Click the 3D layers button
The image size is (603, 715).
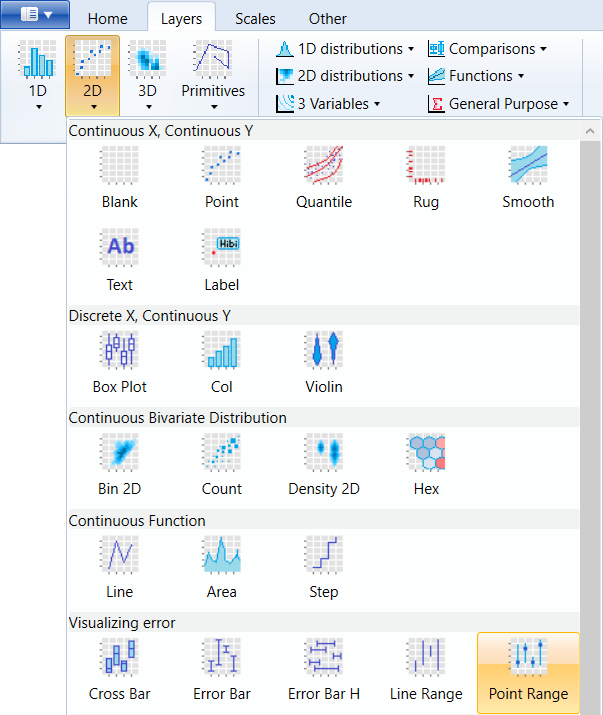coord(147,75)
